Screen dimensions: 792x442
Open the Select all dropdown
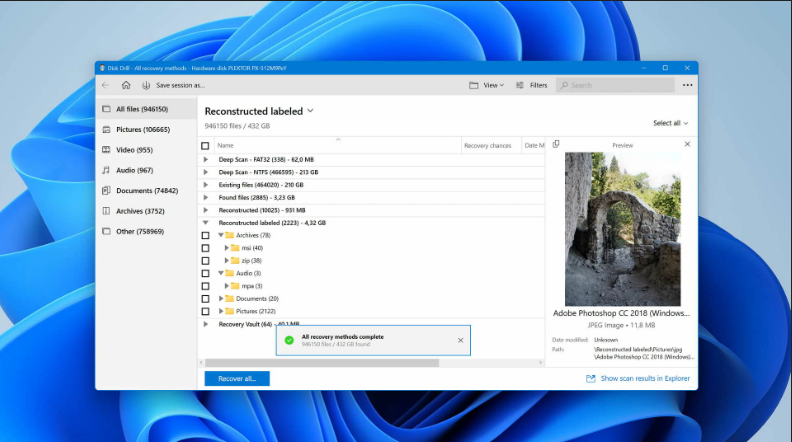pos(670,123)
